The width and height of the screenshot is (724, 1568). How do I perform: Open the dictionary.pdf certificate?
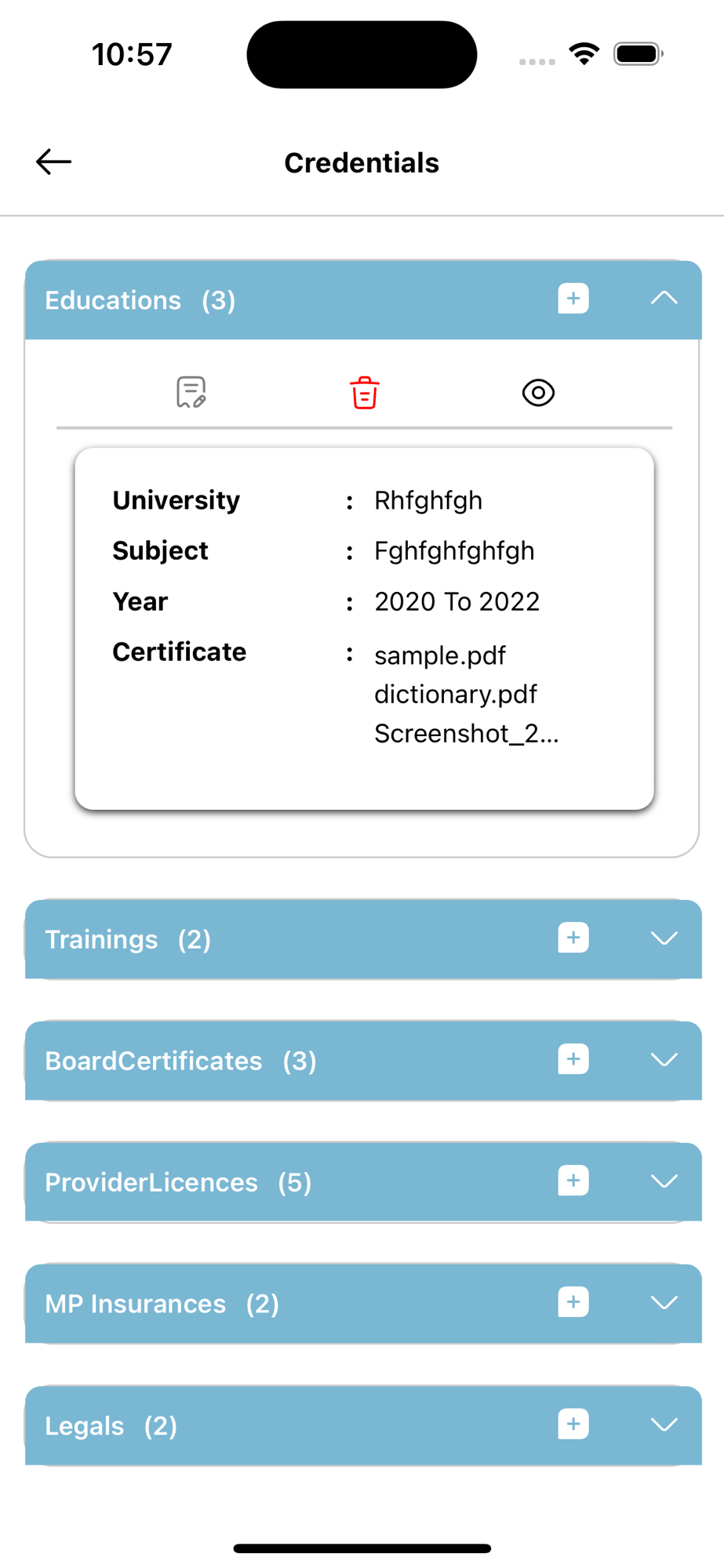456,695
